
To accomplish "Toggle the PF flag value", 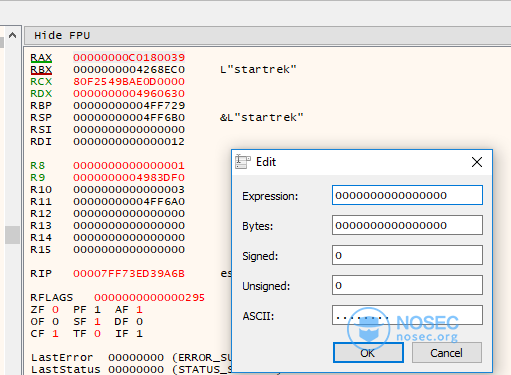I will pos(97,310).
